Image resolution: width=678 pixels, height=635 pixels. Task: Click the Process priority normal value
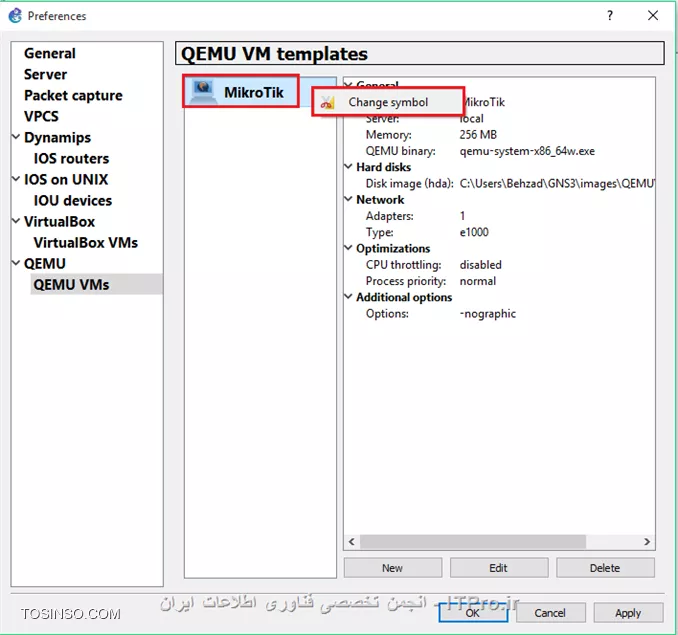(x=477, y=281)
